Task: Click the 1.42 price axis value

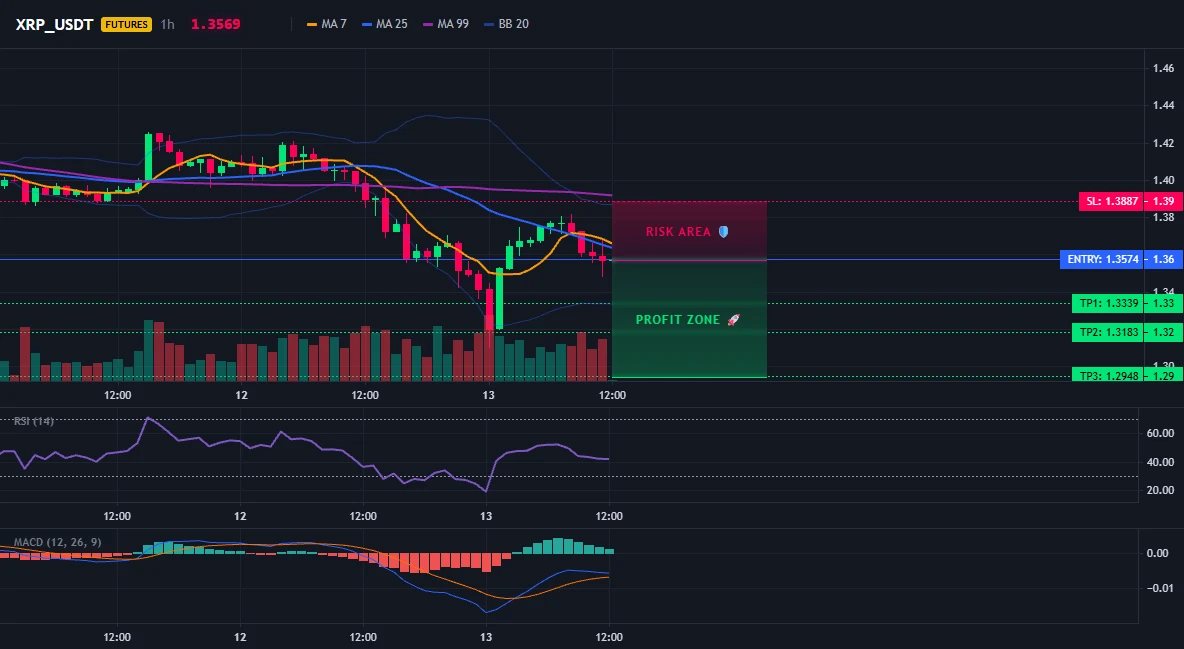Action: click(x=1163, y=144)
